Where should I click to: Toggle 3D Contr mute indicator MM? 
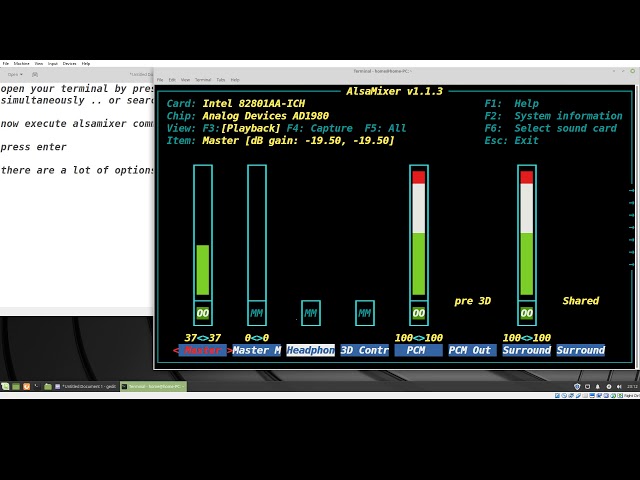(x=364, y=313)
